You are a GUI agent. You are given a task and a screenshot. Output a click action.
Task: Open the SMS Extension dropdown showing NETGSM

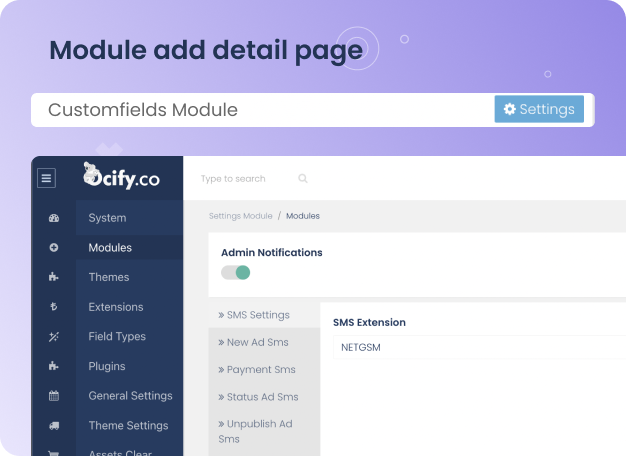pyautogui.click(x=478, y=348)
